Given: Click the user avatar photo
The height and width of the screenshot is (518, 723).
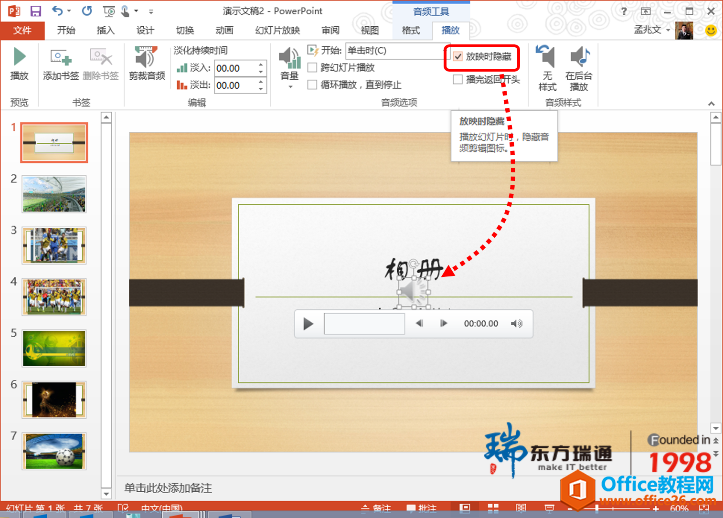Looking at the screenshot, I should 684,30.
